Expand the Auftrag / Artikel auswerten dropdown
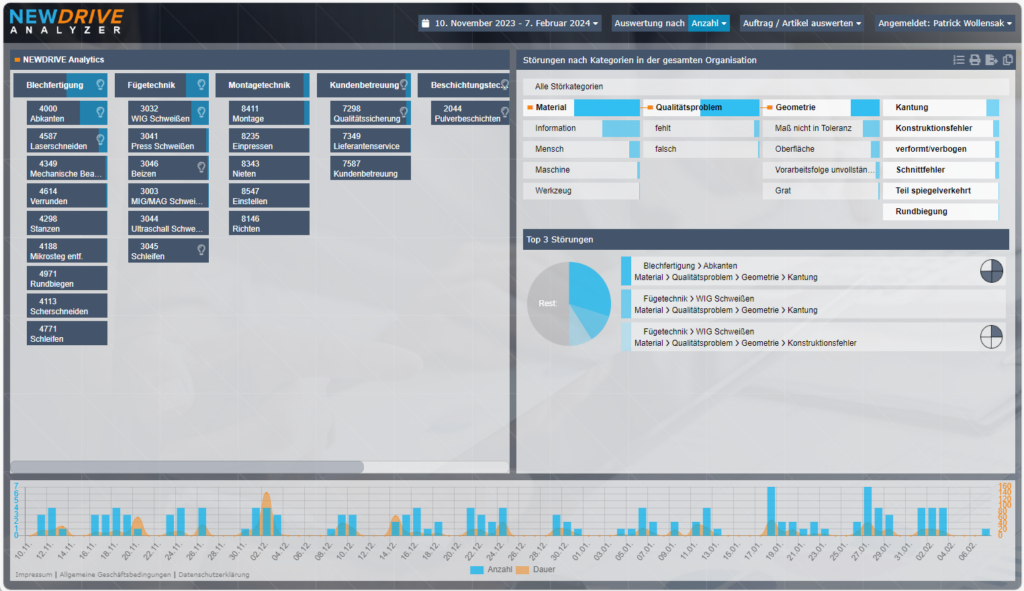 801,21
